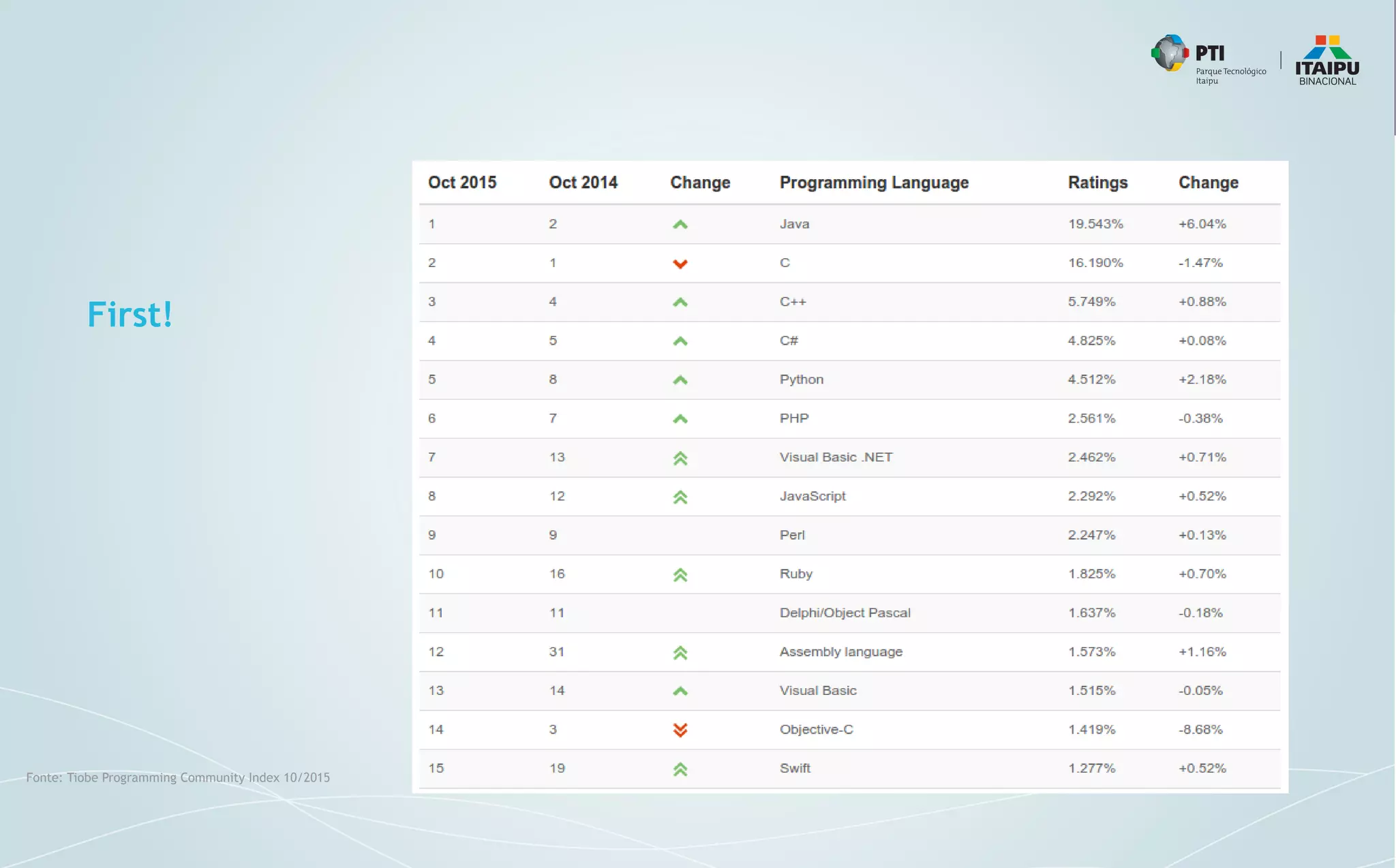The image size is (1396, 868).
Task: Select the Java language cell
Action: 794,224
